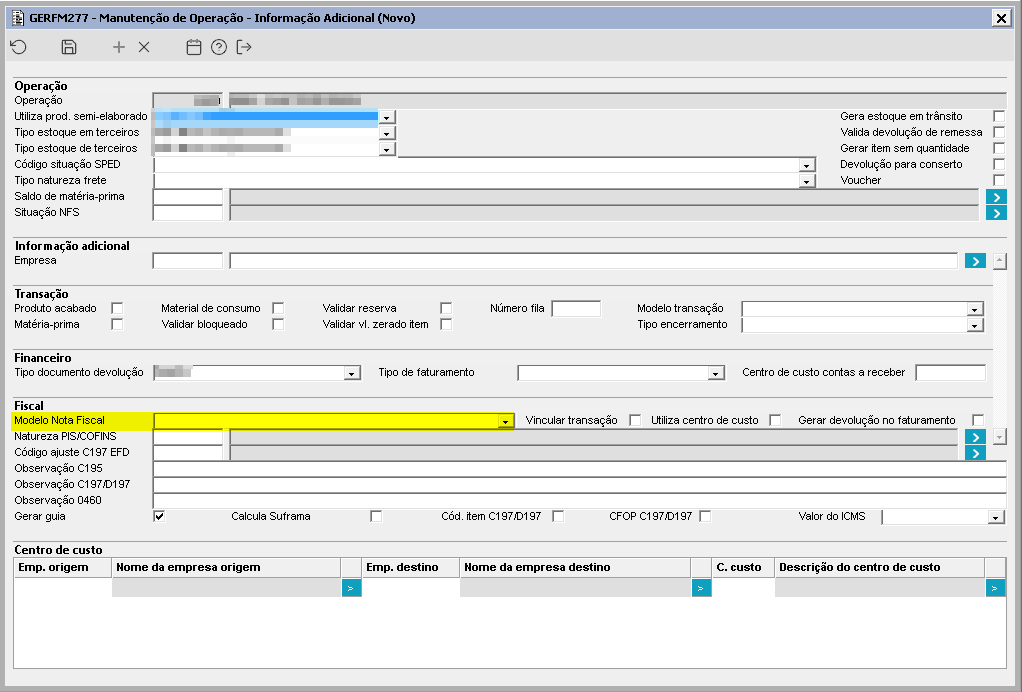
Task: Enable Validar reserva checkbox
Action: tap(446, 308)
